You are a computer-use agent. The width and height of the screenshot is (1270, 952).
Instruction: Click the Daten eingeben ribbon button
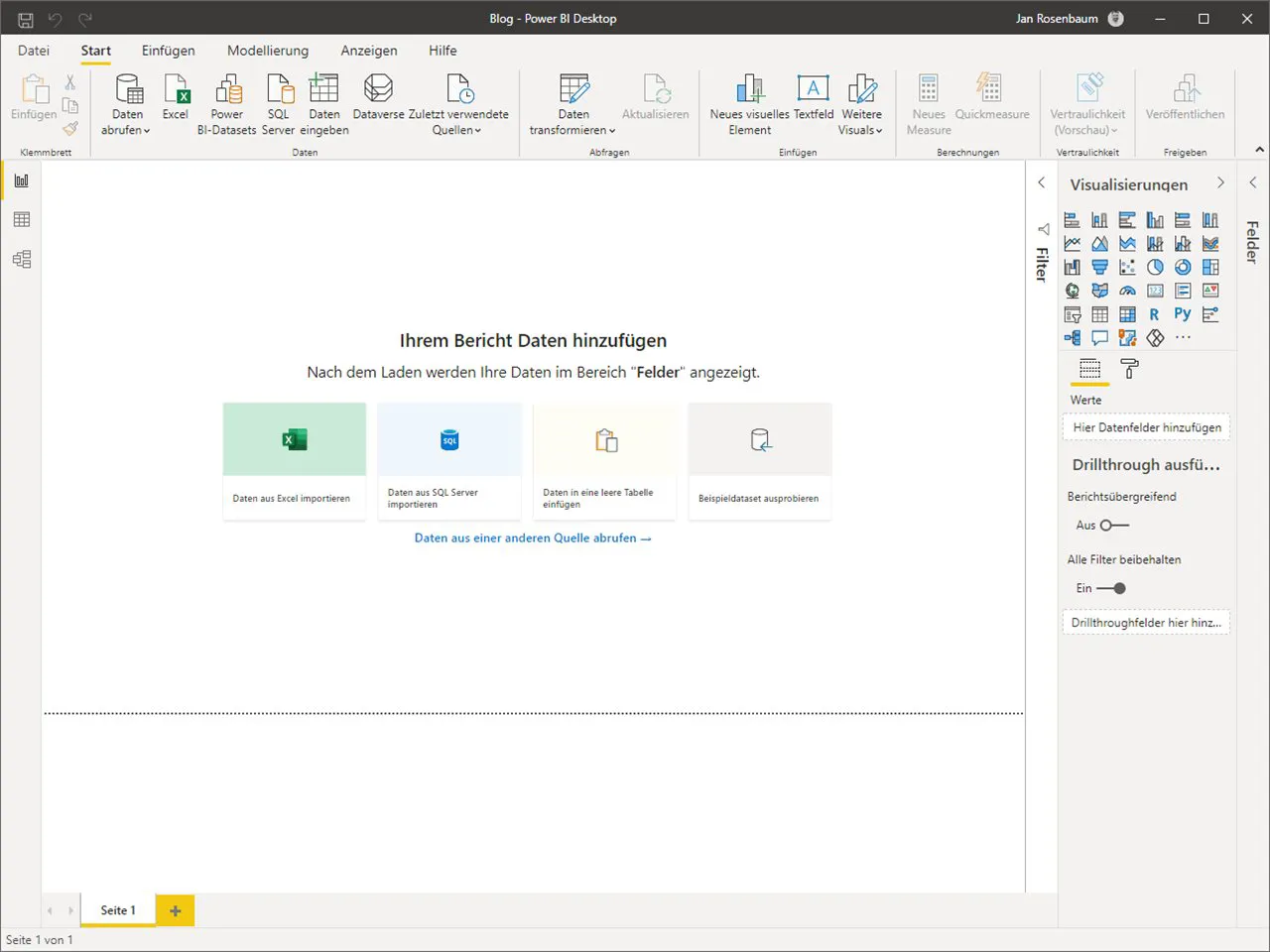click(x=324, y=104)
